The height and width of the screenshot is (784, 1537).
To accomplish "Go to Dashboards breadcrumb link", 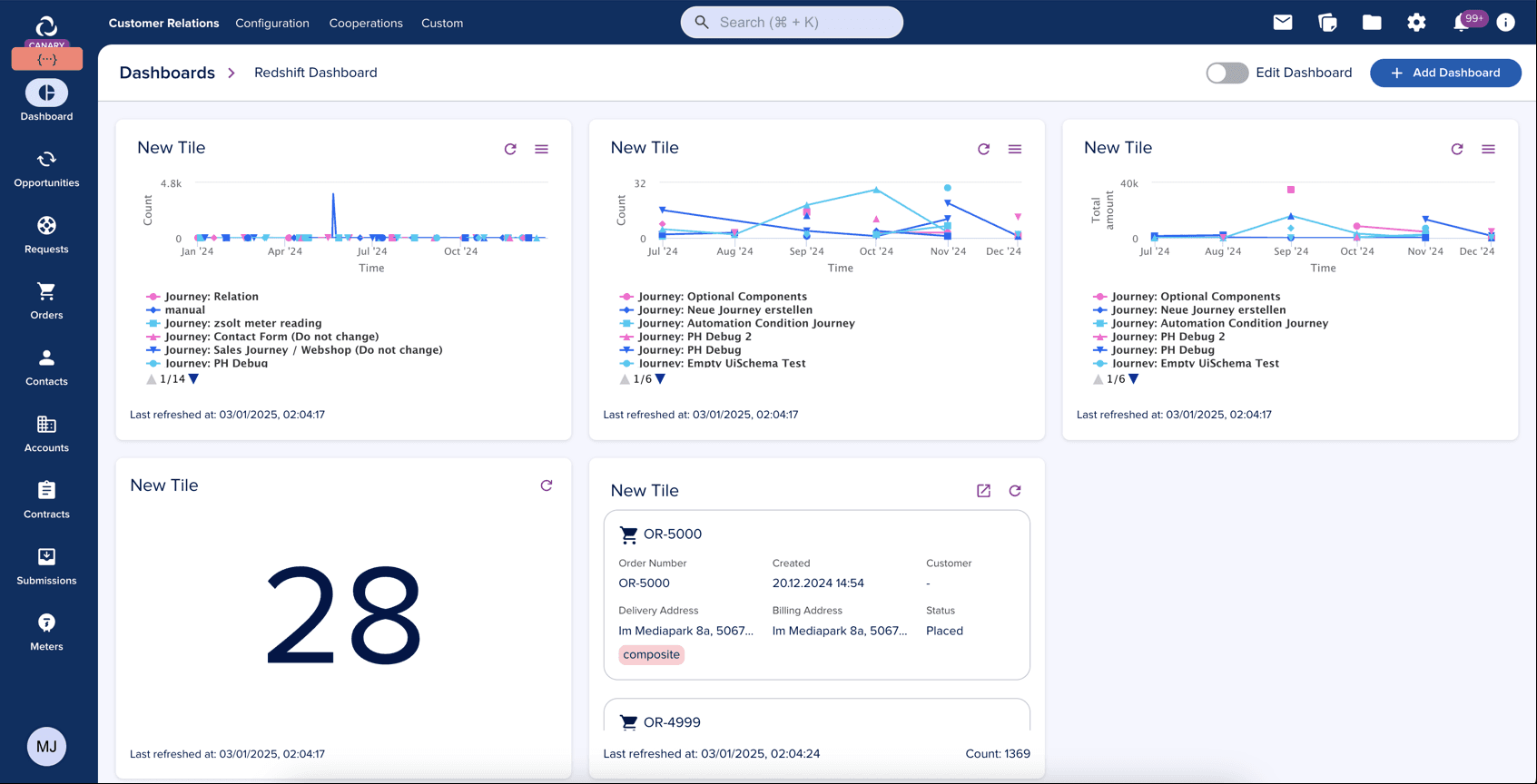I will (x=167, y=73).
